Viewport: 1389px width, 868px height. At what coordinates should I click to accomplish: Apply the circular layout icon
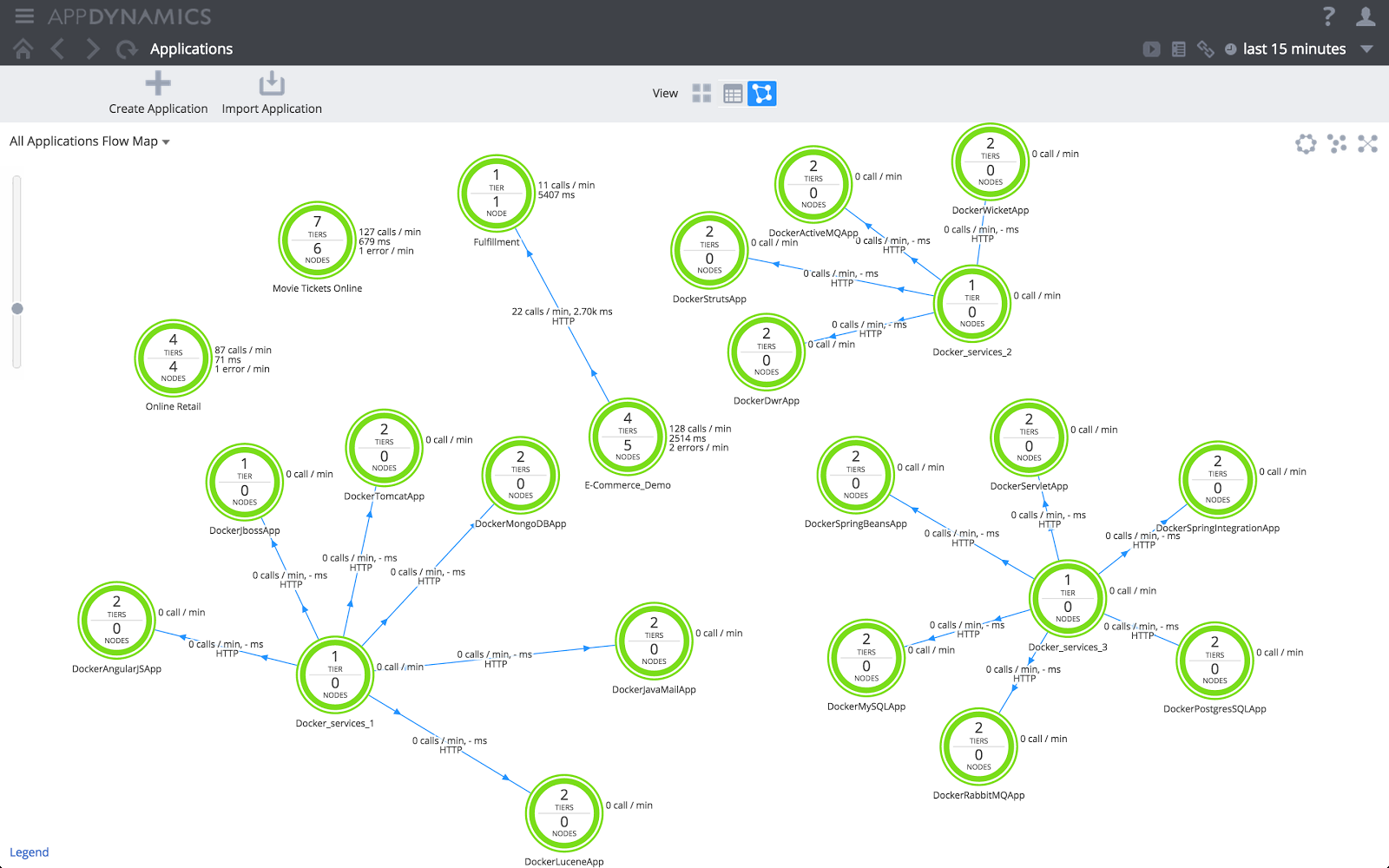click(1306, 144)
